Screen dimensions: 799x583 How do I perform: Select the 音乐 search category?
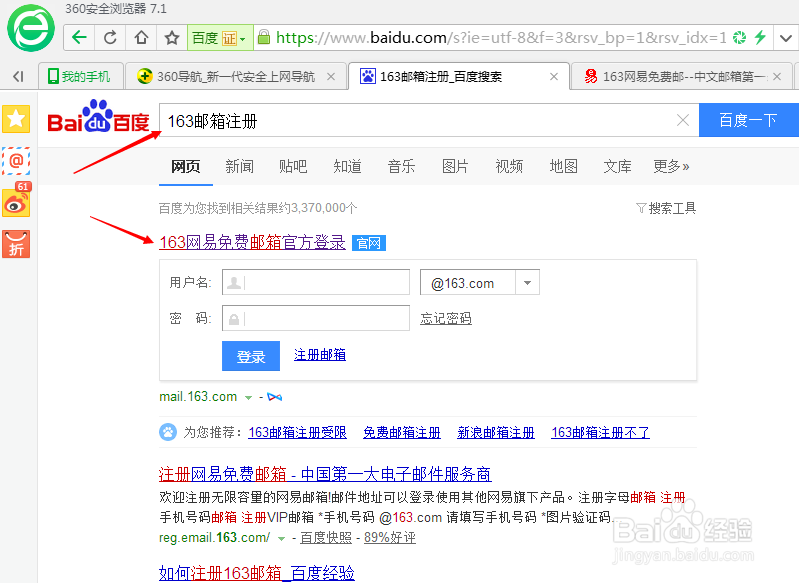(x=402, y=166)
